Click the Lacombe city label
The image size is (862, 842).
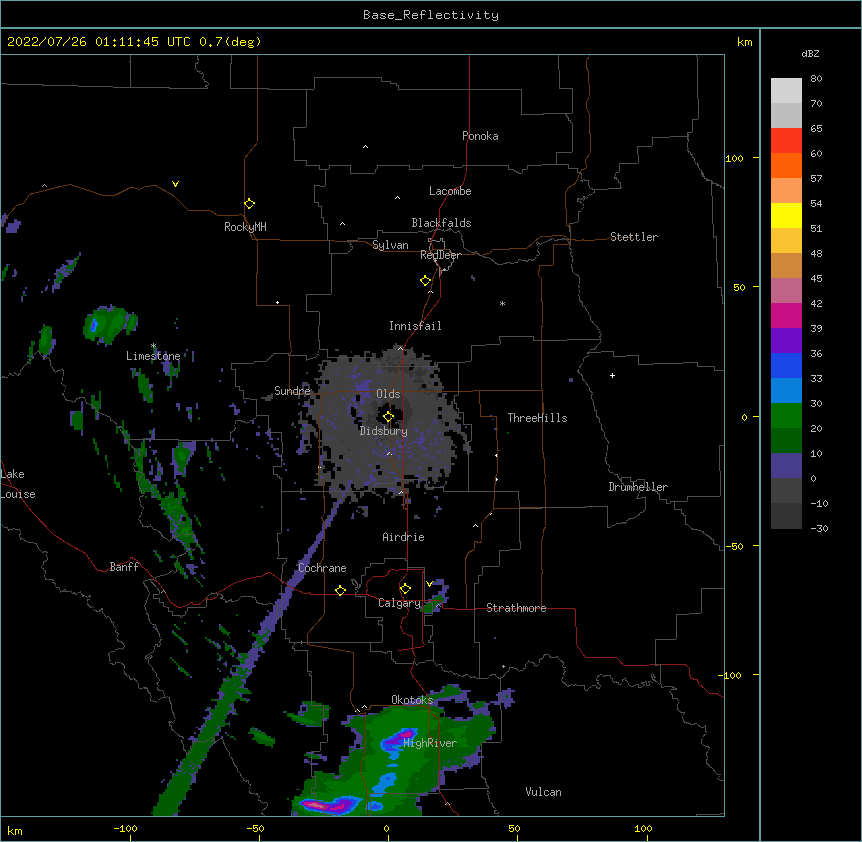point(450,191)
